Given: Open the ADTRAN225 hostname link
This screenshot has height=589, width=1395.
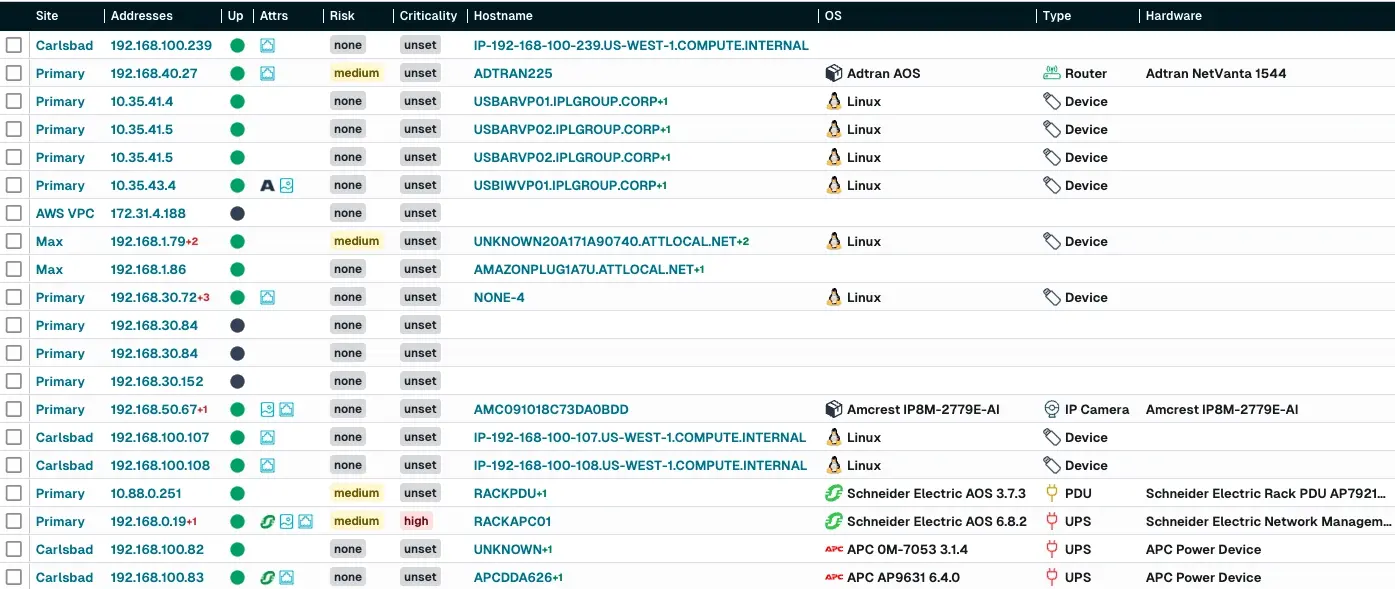Looking at the screenshot, I should [x=513, y=73].
